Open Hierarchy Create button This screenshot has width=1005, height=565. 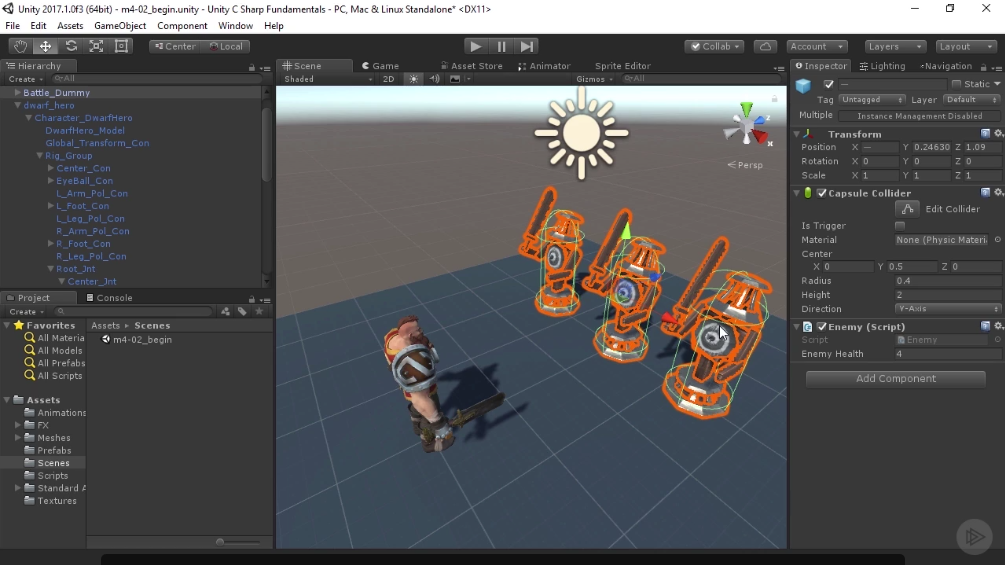pos(26,79)
